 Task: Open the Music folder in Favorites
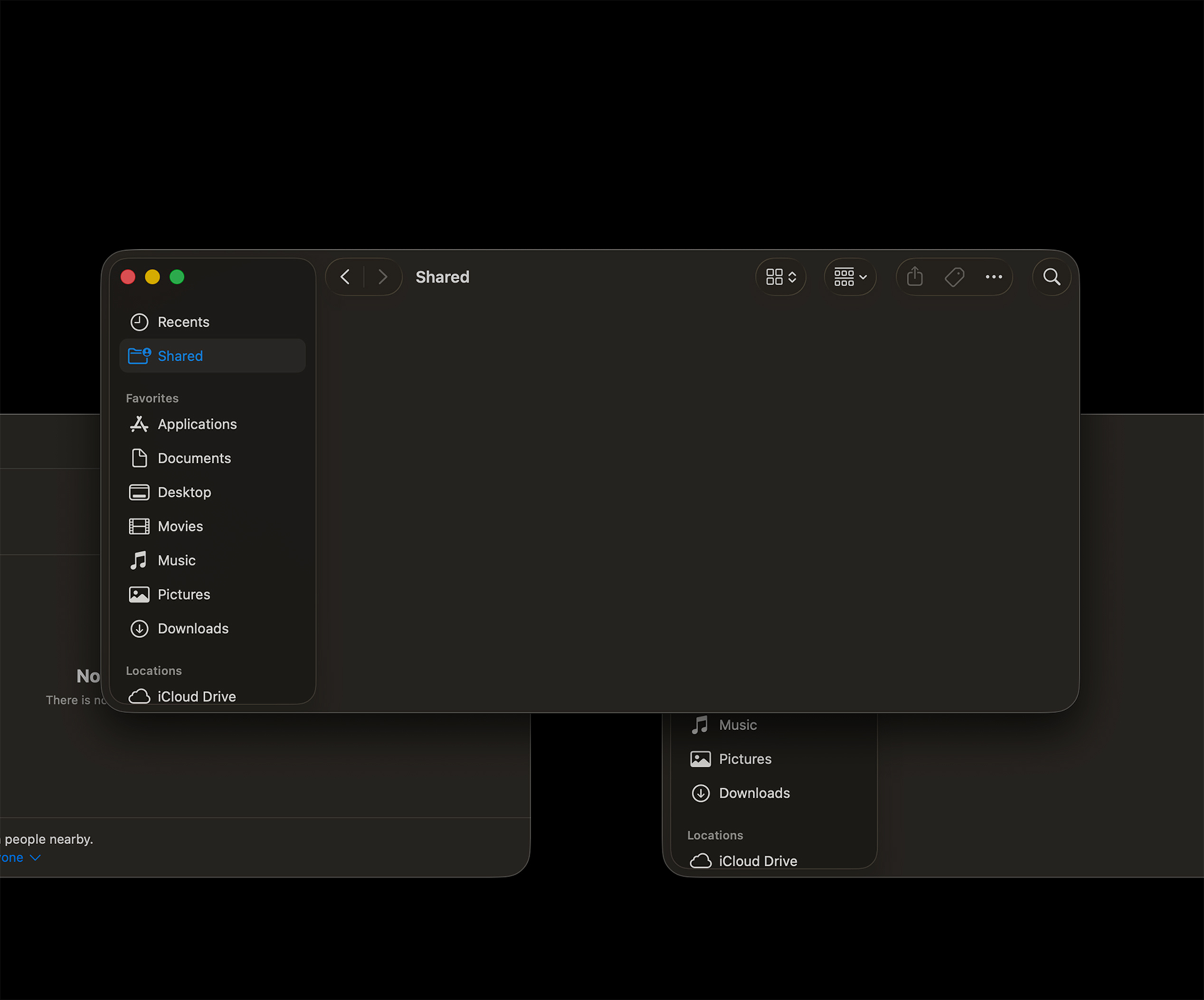(x=176, y=560)
